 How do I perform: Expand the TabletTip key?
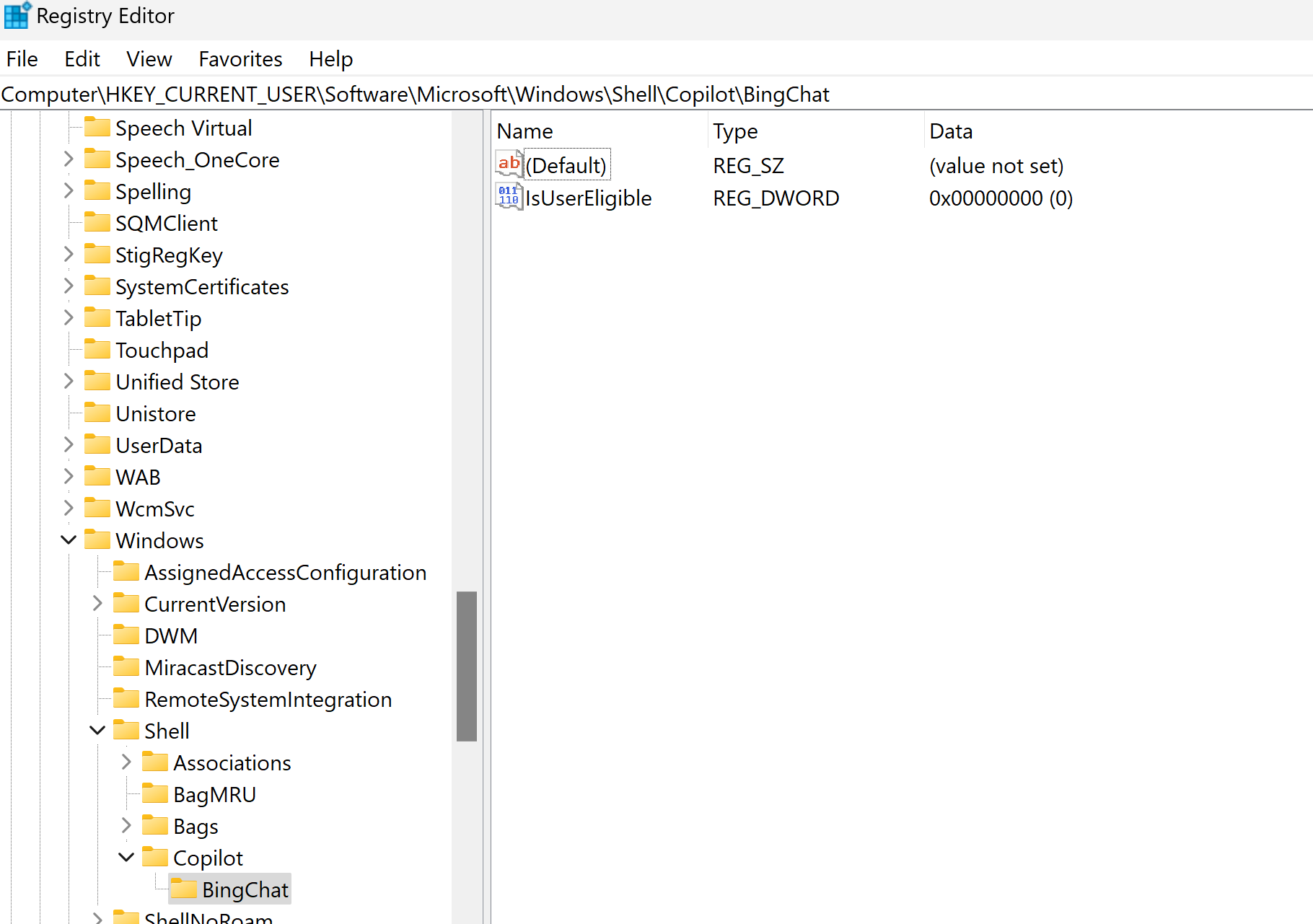click(69, 318)
